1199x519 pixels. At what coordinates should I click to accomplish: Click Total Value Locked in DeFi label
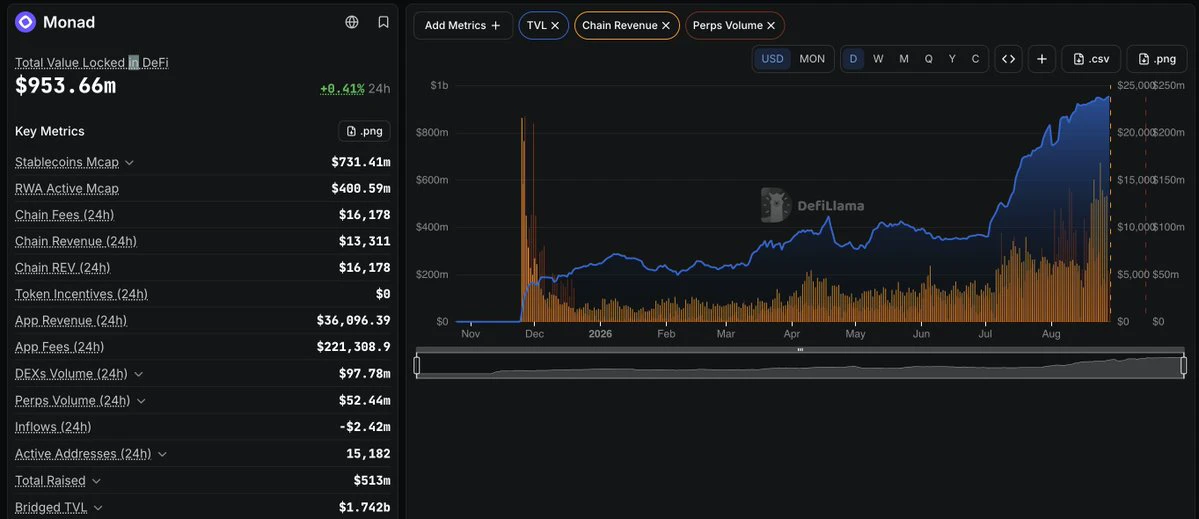(x=92, y=63)
